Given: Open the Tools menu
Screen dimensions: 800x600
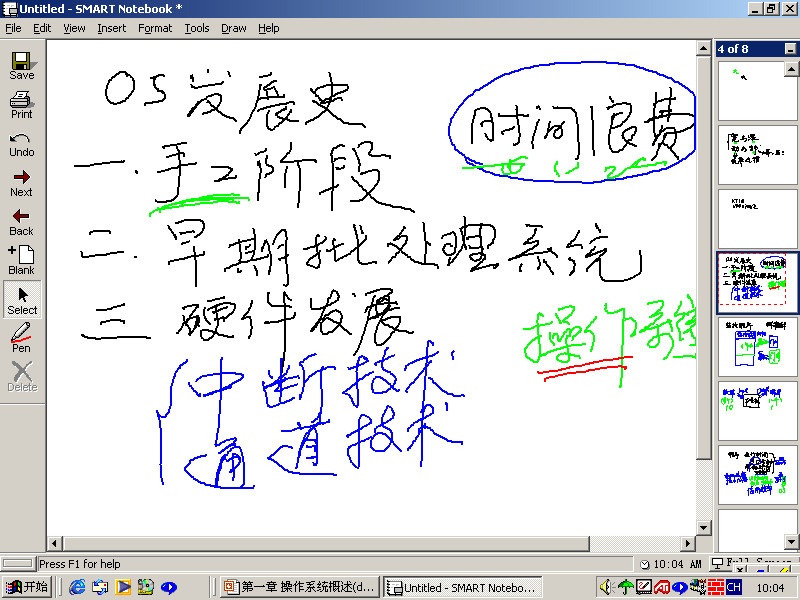Looking at the screenshot, I should click(197, 28).
